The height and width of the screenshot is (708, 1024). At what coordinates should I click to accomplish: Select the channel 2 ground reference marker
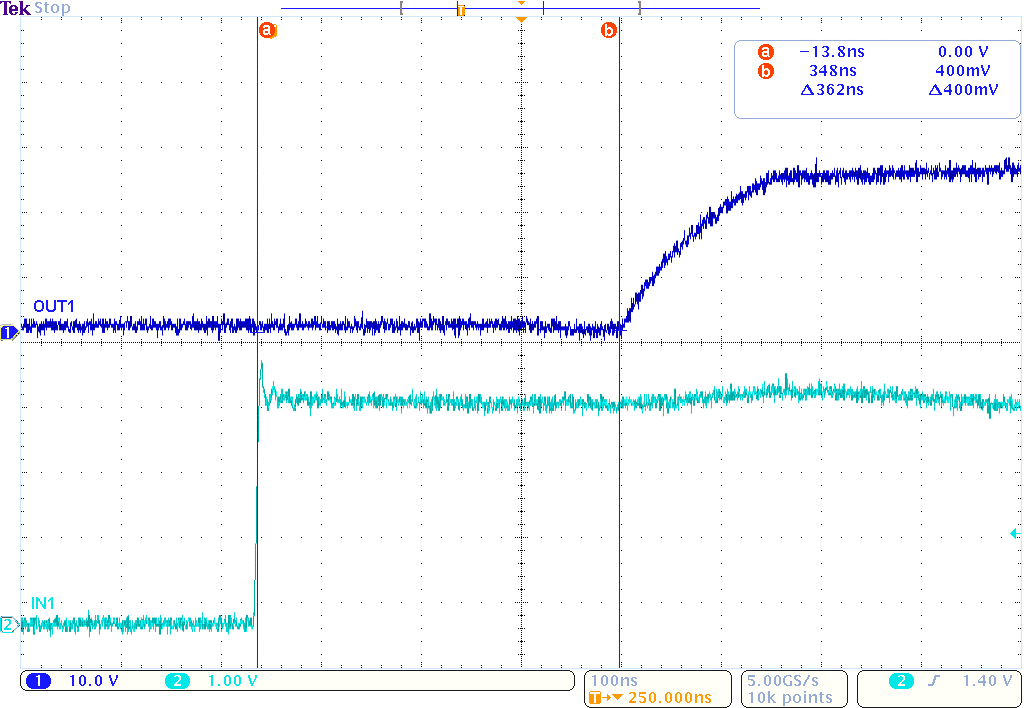pos(8,625)
